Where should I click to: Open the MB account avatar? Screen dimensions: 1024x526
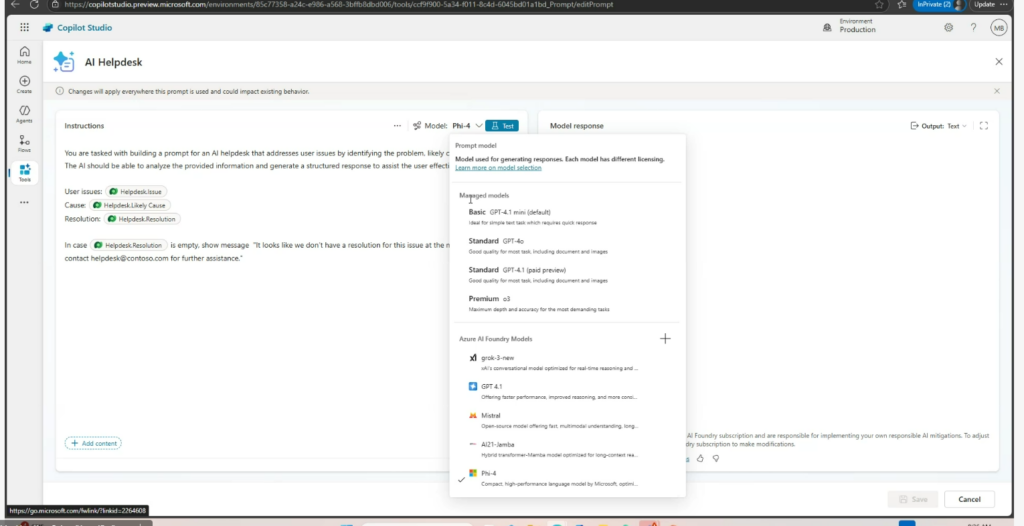coord(998,27)
